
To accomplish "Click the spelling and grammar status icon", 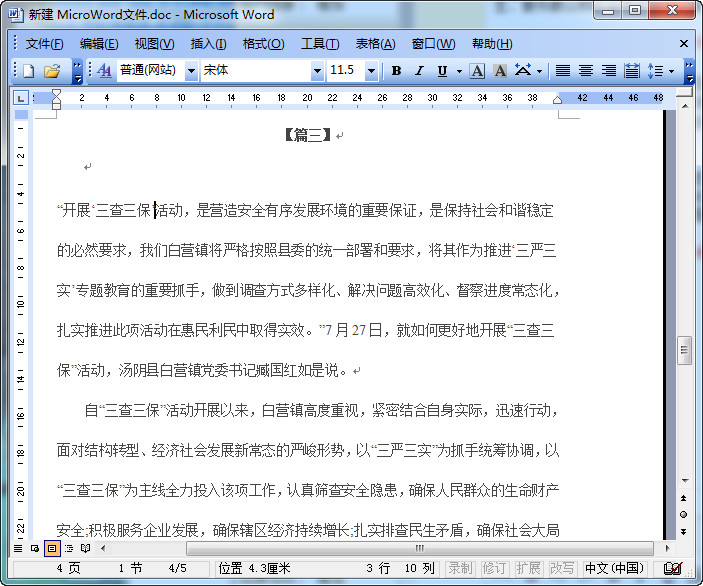I will click(673, 569).
